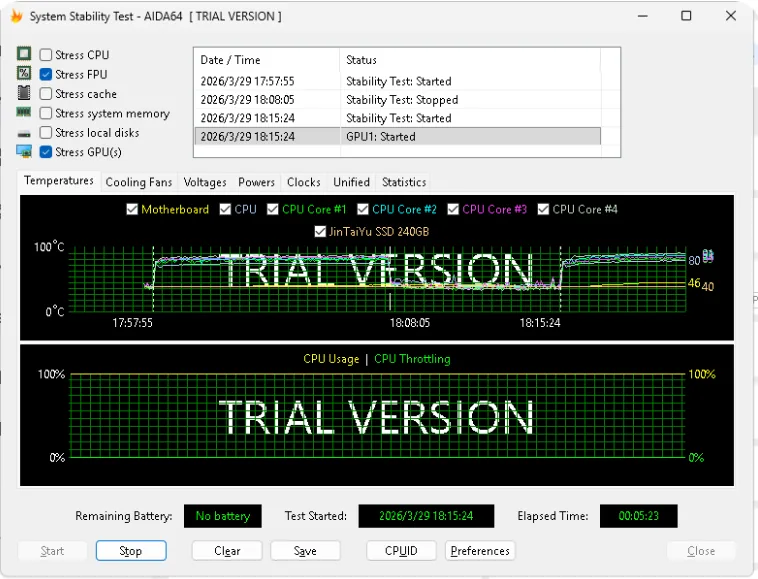Click the percent icon beside Stress FPU
758x579 pixels.
coord(24,73)
